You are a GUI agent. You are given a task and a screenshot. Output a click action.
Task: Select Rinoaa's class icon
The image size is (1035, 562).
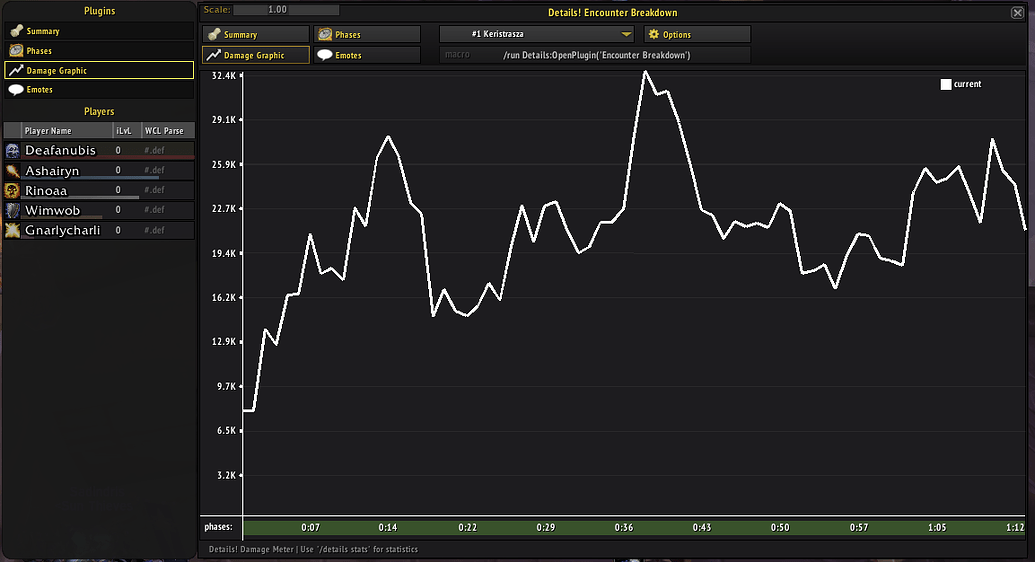point(13,191)
